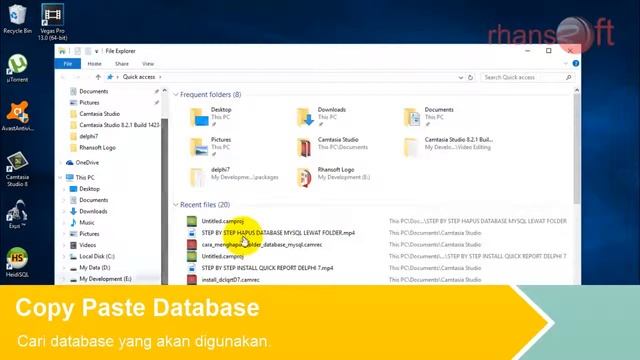Select Camtasia Studio in navigation pane
The width and height of the screenshot is (640, 360).
pos(100,114)
